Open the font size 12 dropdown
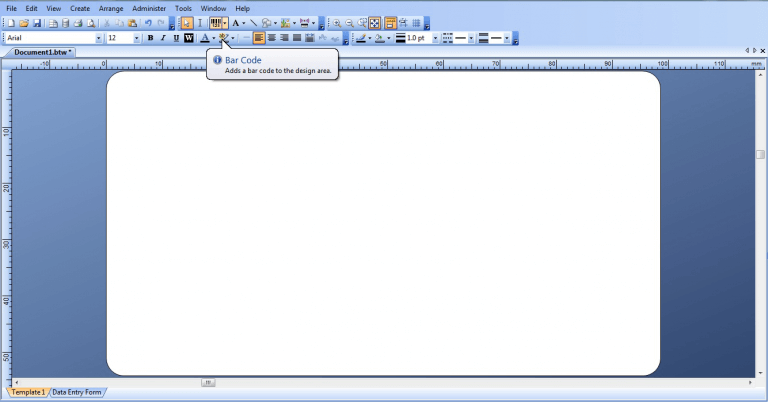 pyautogui.click(x=136, y=38)
